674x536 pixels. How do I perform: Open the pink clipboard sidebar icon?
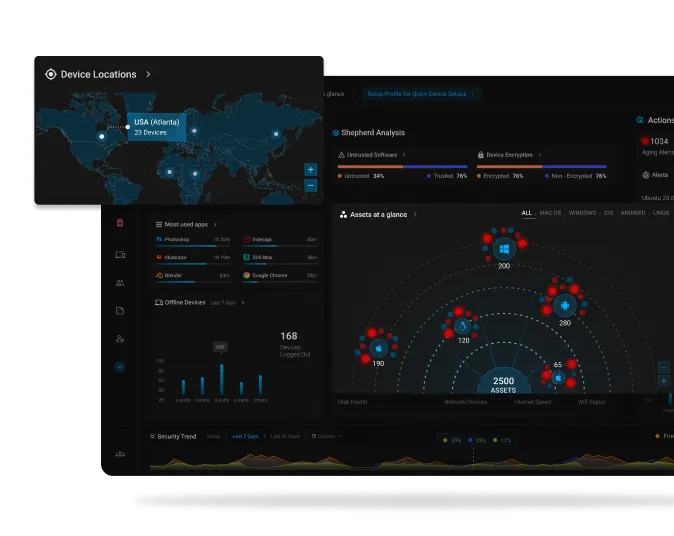(120, 223)
